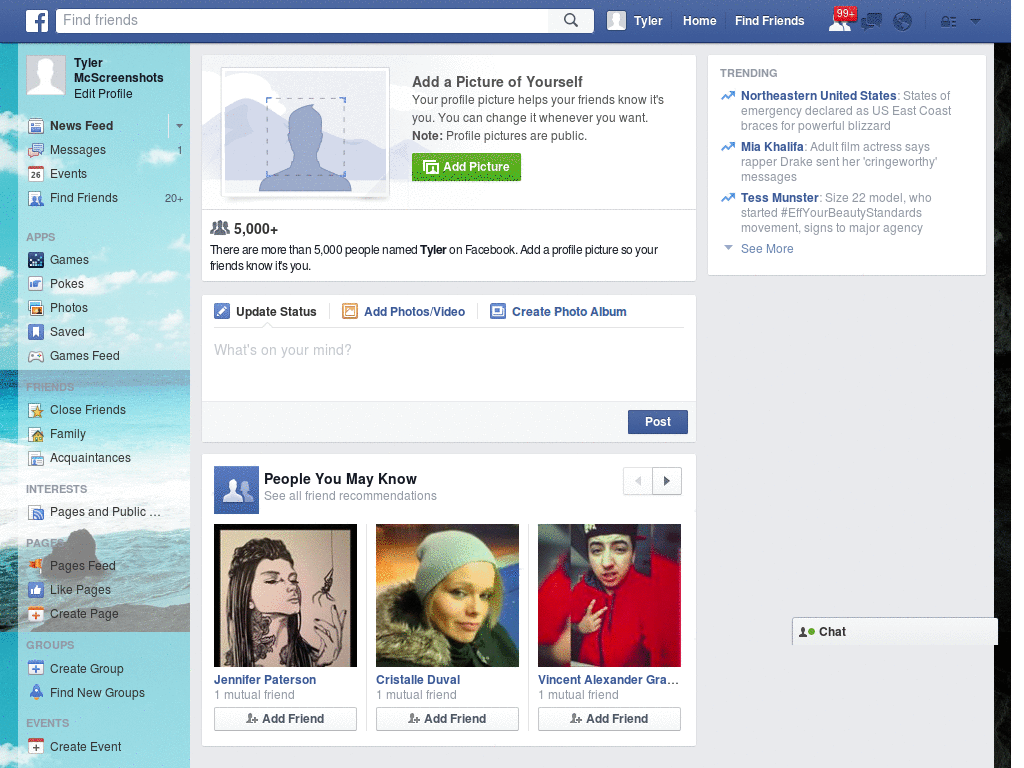The image size is (1024, 768).
Task: Add Vincent Alexander as friend
Action: pyautogui.click(x=609, y=718)
